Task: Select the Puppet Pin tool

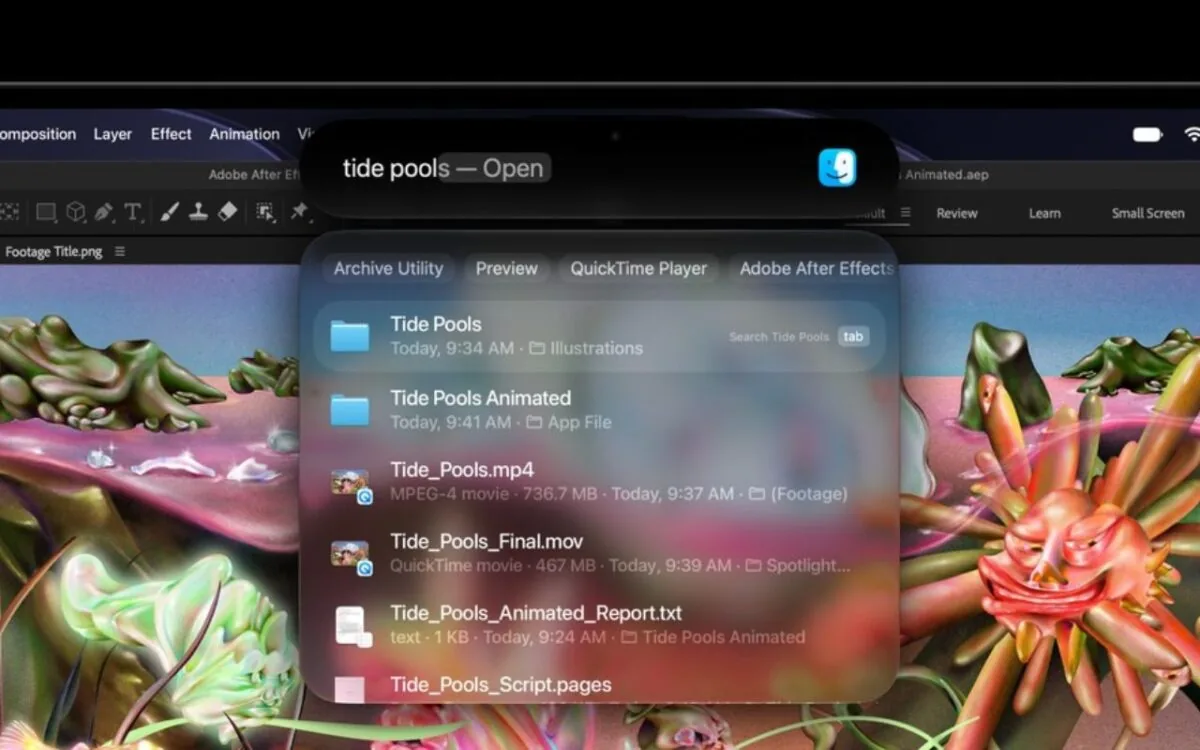Action: 298,211
